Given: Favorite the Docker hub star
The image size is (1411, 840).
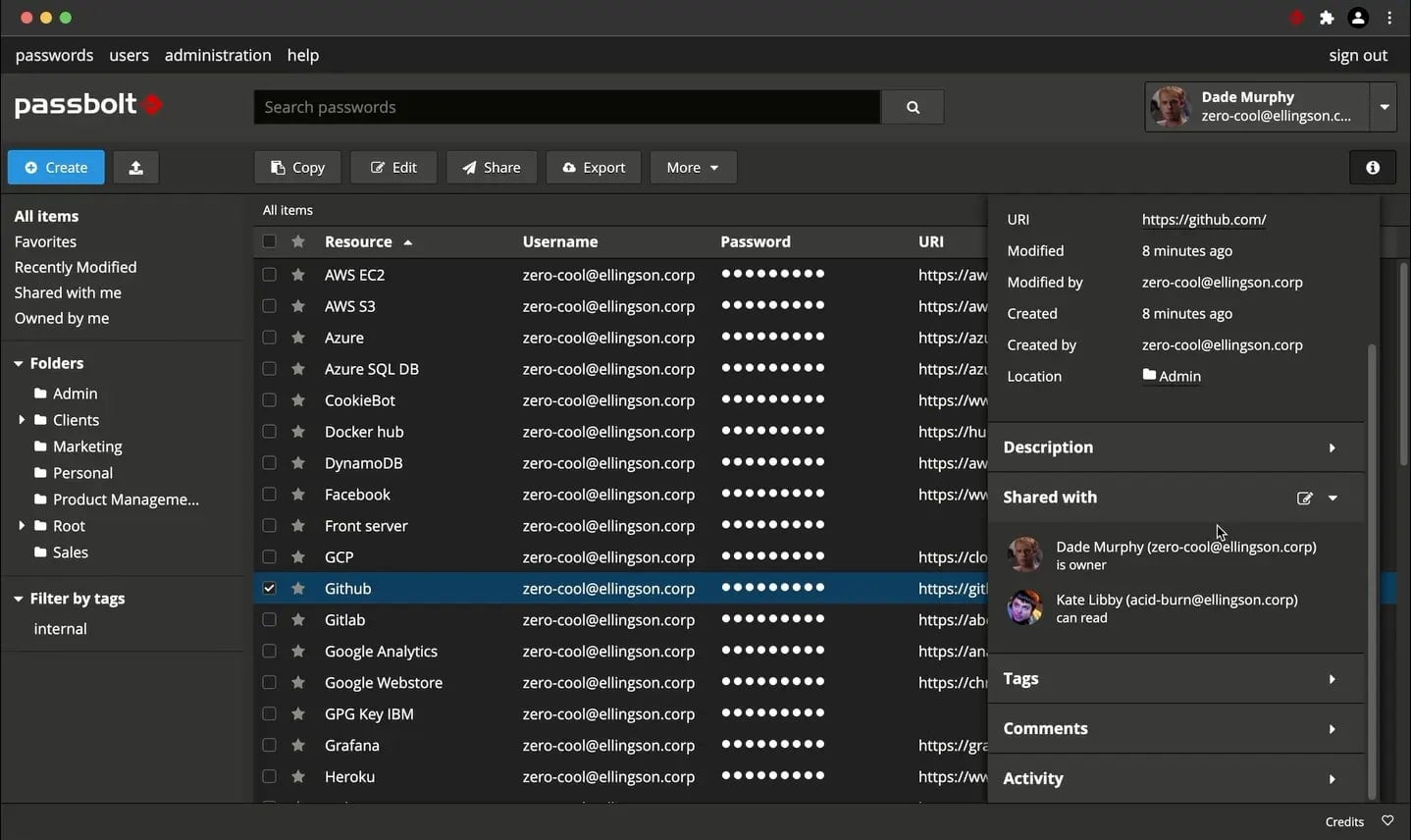Looking at the screenshot, I should point(298,432).
